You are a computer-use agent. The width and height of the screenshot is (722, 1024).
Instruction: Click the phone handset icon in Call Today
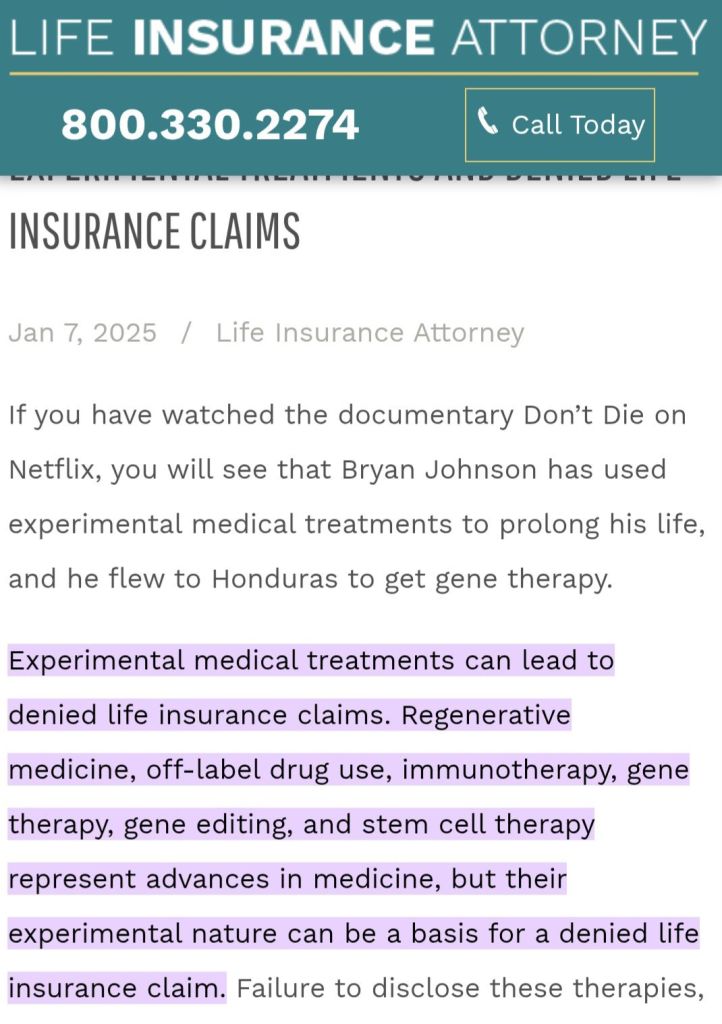click(x=487, y=123)
